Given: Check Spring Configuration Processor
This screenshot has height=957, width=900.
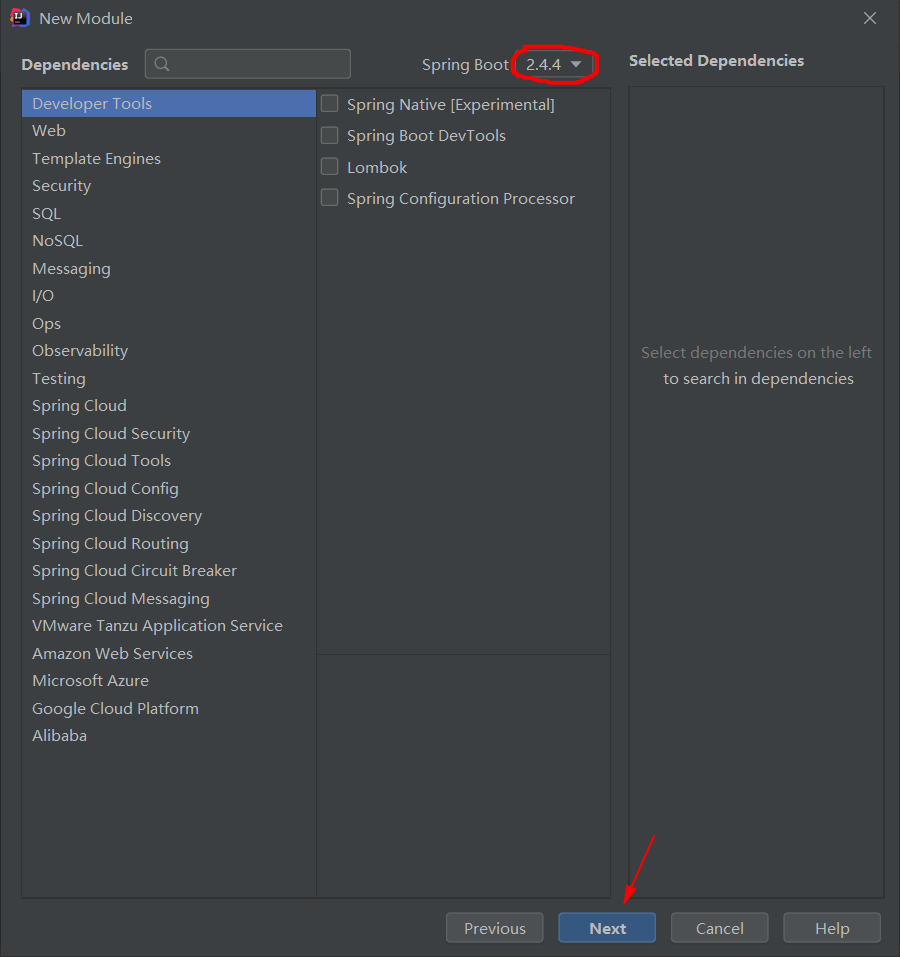Looking at the screenshot, I should (329, 197).
